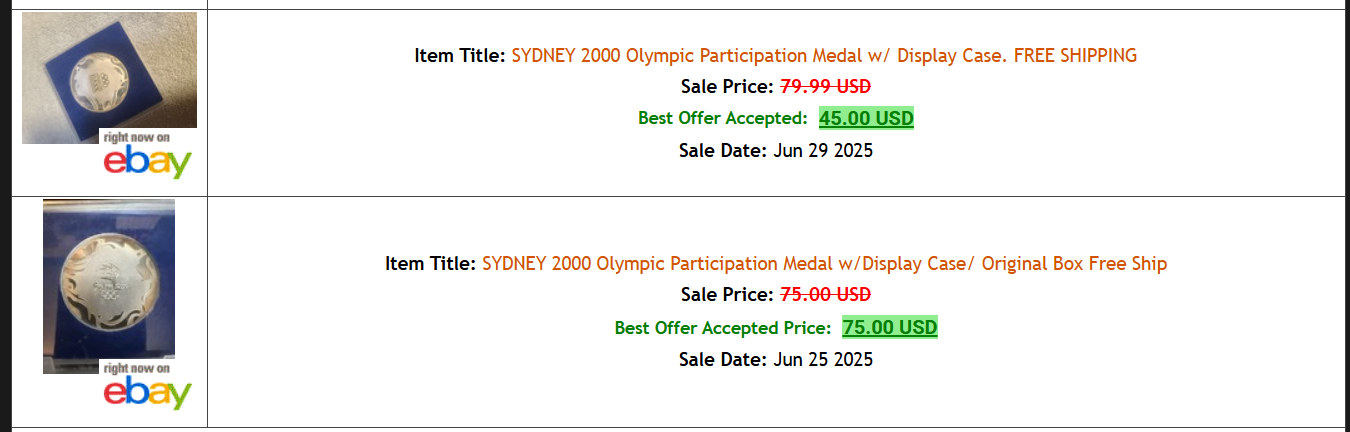Click 'Item Title:' label of the Original Box listing

coord(430,264)
